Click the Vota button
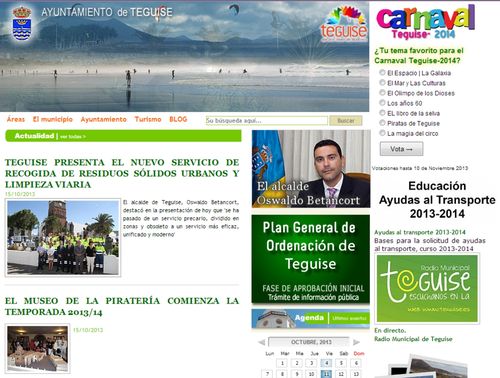The image size is (500, 378). (x=402, y=149)
